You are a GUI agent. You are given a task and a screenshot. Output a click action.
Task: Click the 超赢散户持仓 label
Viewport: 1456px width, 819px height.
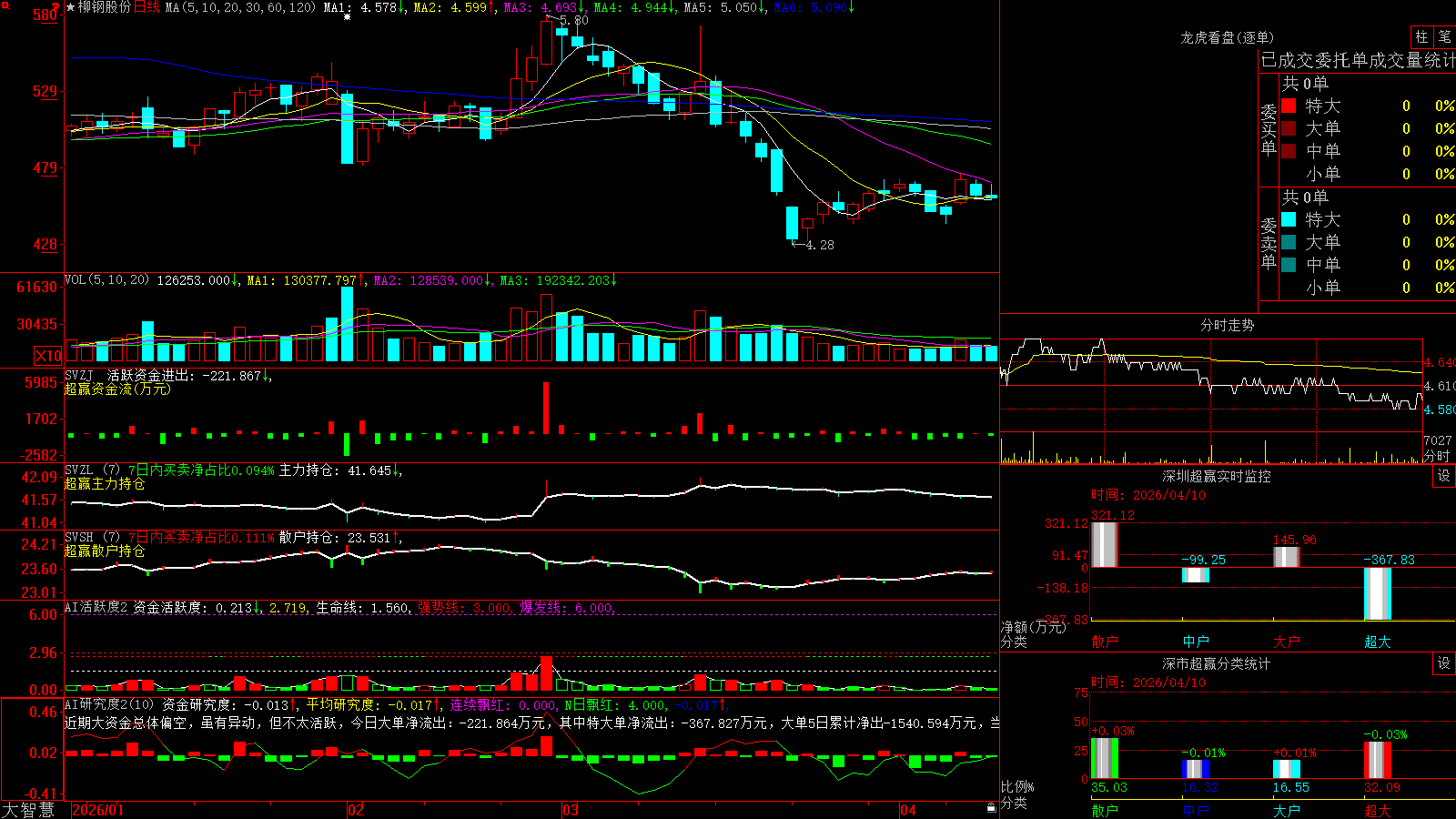(105, 551)
